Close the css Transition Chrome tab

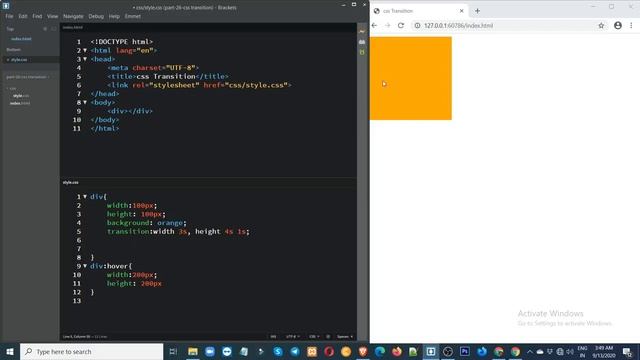point(462,11)
